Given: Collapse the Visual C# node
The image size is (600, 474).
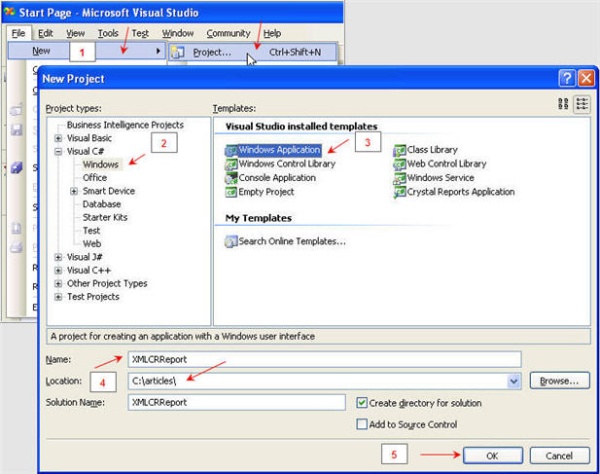Looking at the screenshot, I should tap(58, 151).
